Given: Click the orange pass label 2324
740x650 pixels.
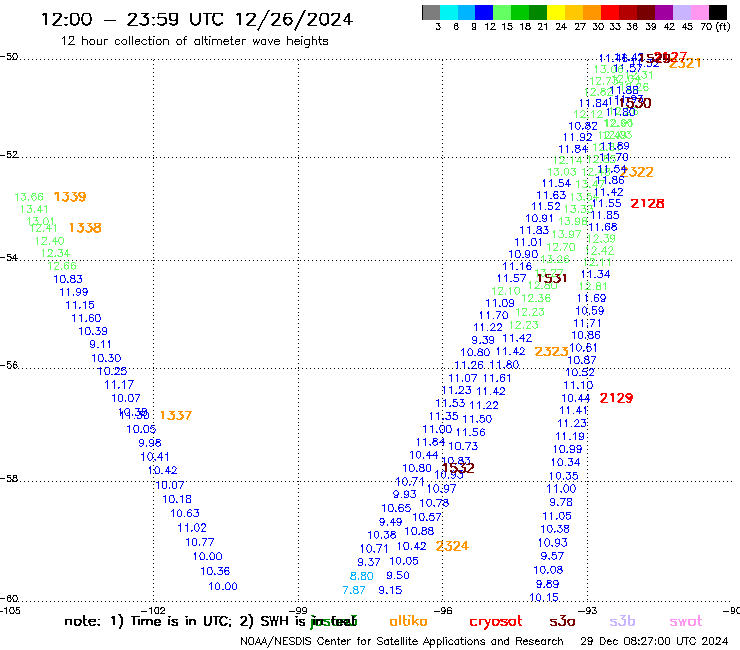Looking at the screenshot, I should click(452, 546).
